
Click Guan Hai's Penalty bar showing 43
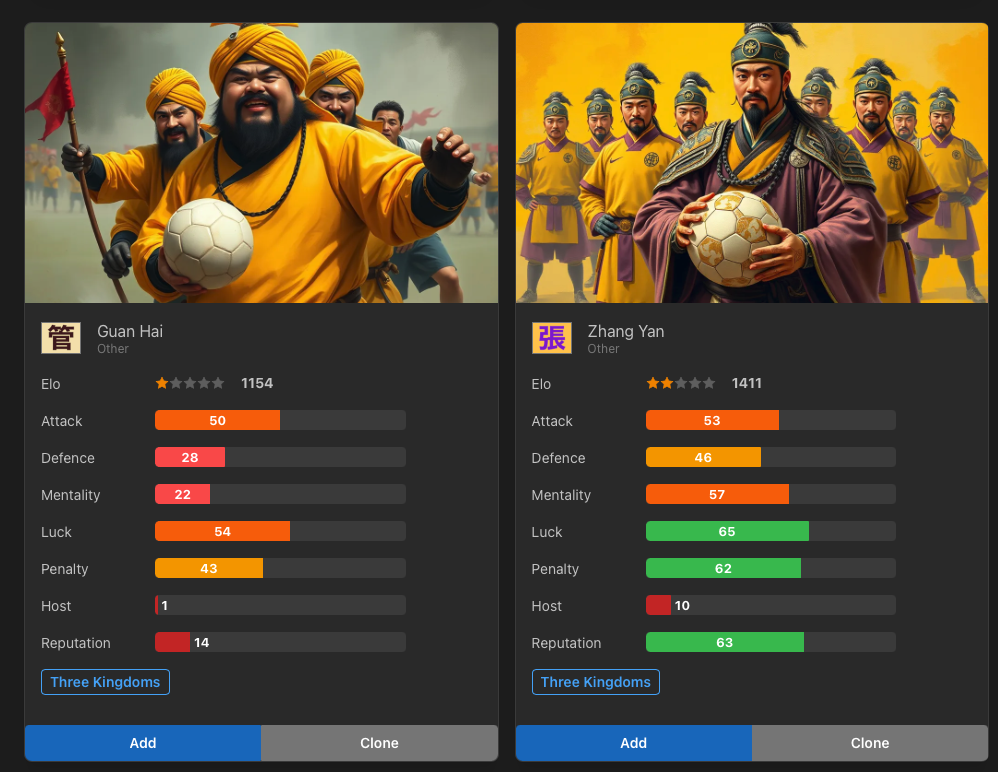coord(280,568)
